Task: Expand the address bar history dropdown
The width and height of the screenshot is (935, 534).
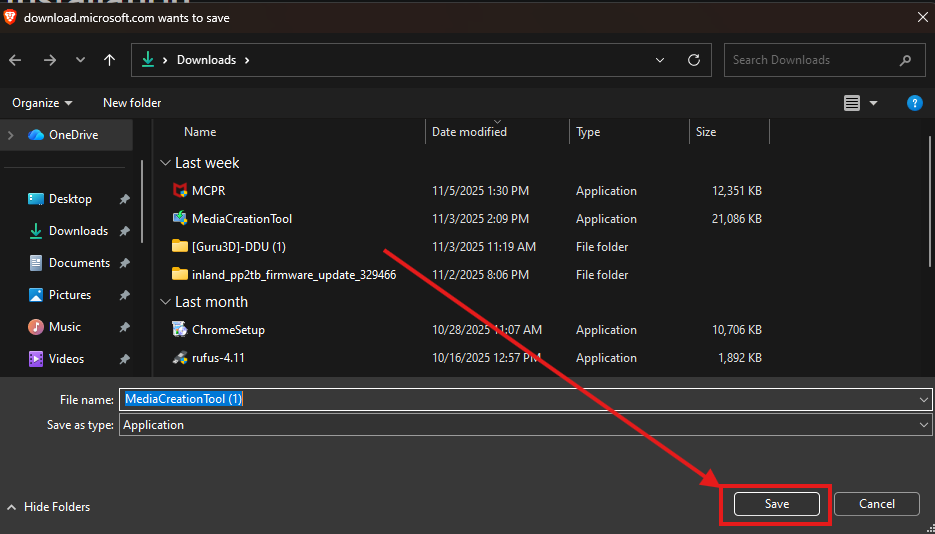Action: (x=660, y=60)
